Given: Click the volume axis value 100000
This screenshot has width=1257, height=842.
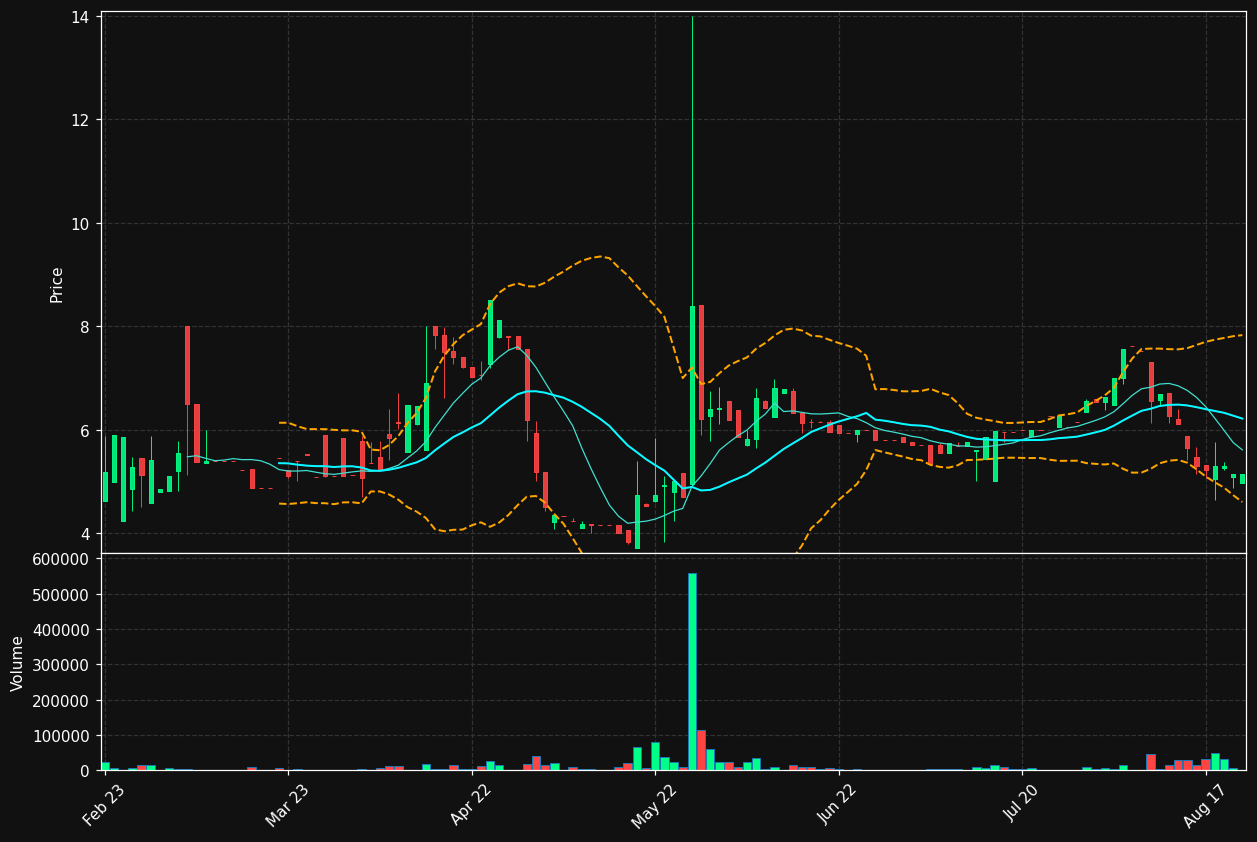Looking at the screenshot, I should 62,736.
